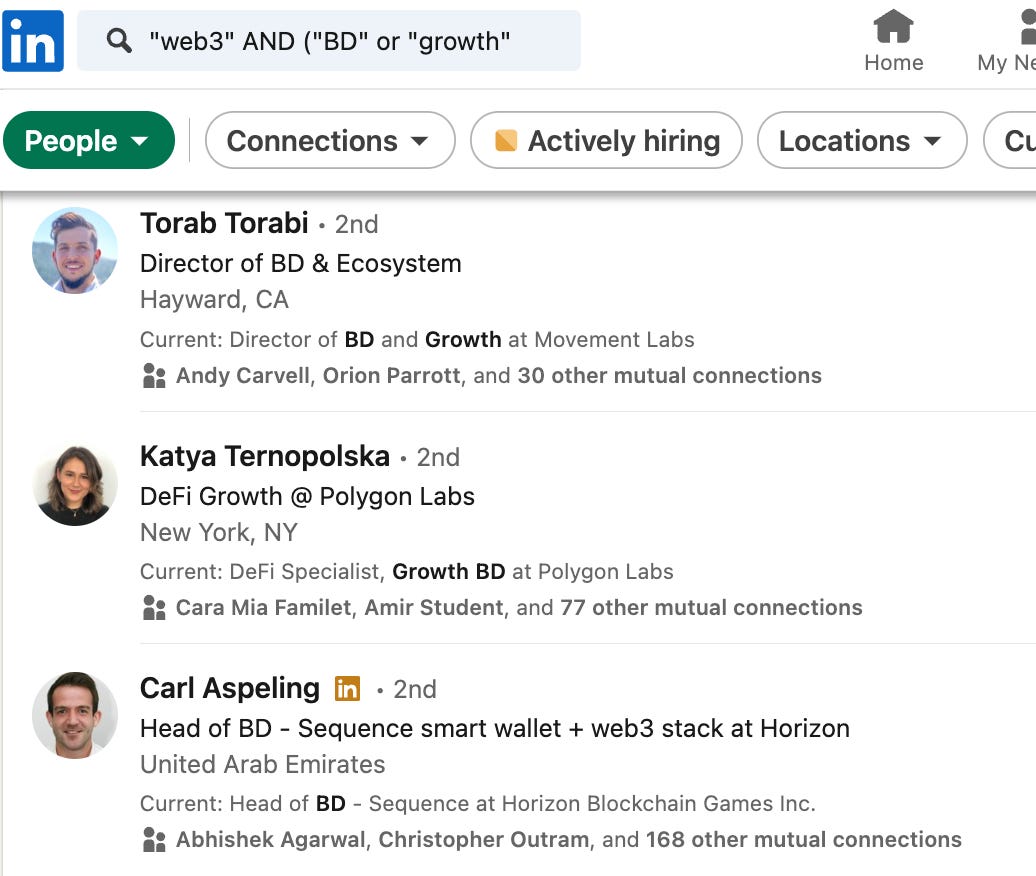The width and height of the screenshot is (1036, 876).
Task: Open Katya Ternopolska's profile name link
Action: (265, 457)
